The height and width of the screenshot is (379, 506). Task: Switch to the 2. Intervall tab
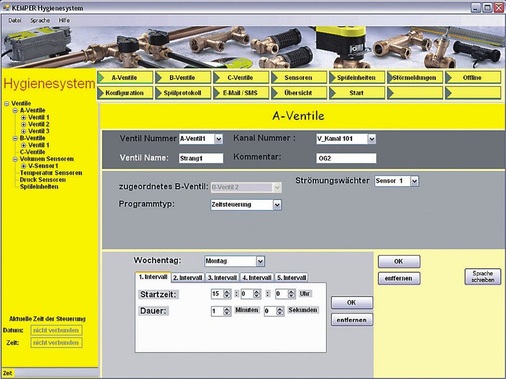coord(188,278)
